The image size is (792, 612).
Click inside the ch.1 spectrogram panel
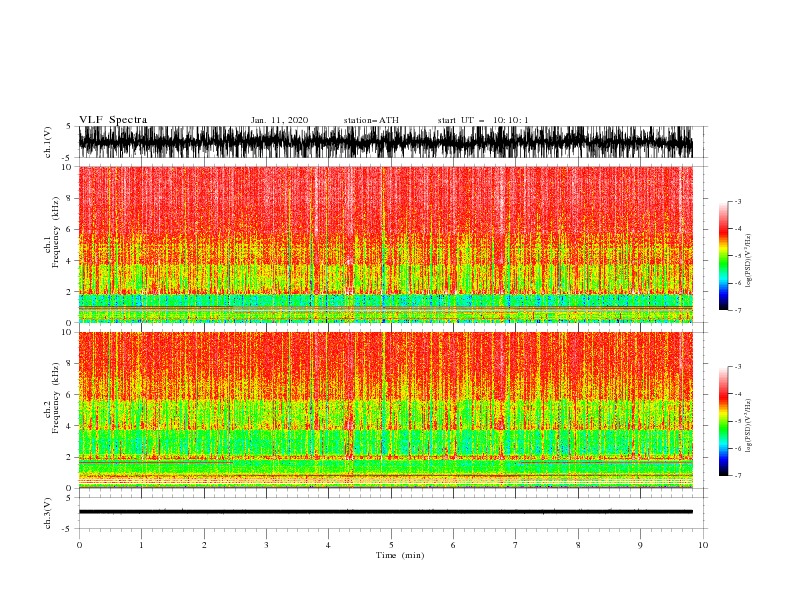(385, 244)
